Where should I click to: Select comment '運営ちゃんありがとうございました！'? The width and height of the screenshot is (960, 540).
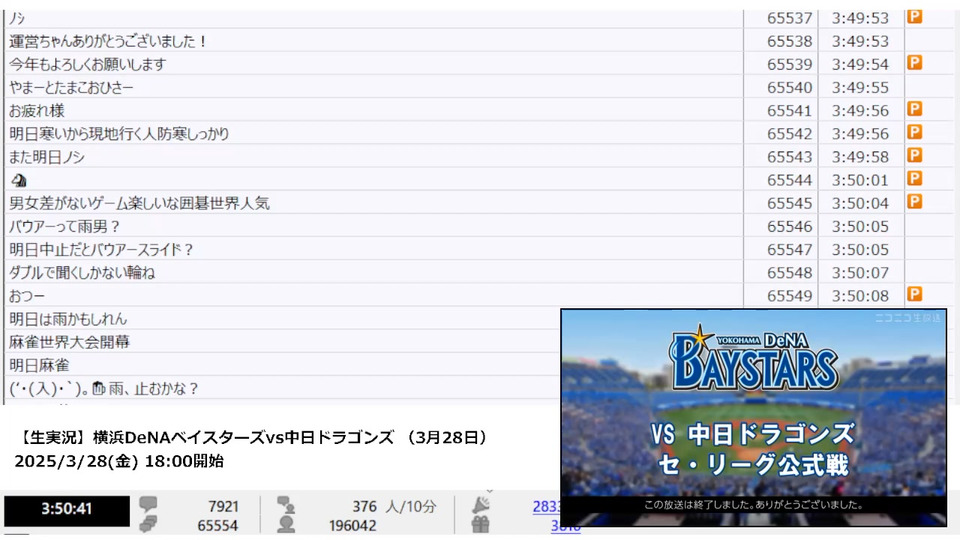[108, 41]
